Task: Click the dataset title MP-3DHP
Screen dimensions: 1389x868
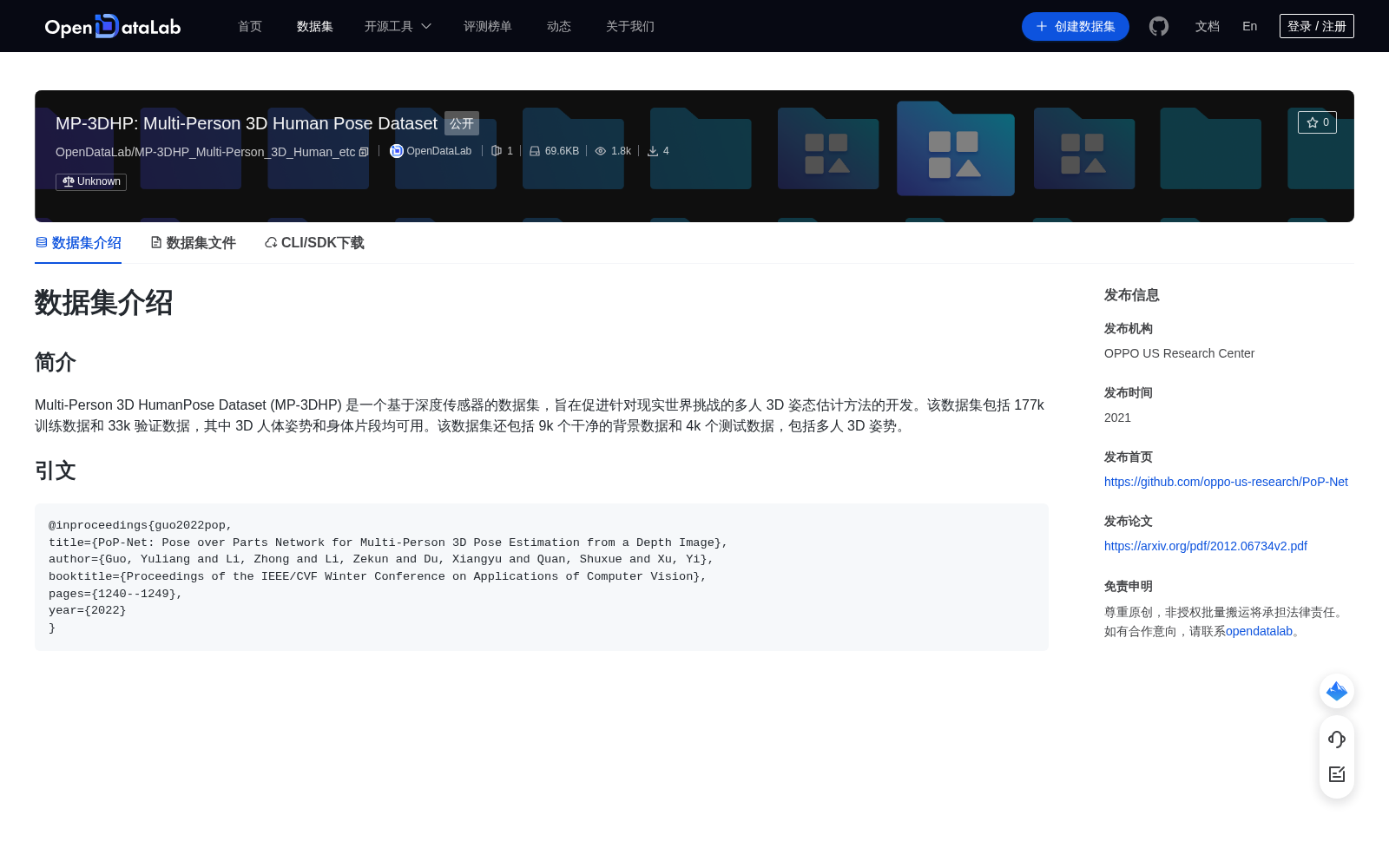Action: point(247,123)
